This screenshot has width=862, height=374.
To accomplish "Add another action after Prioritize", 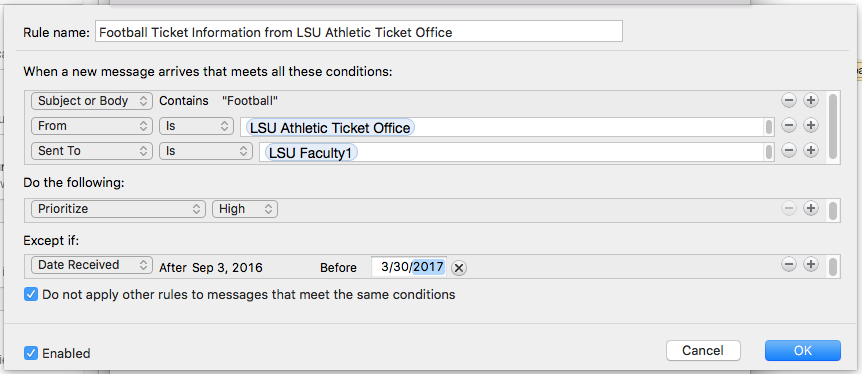I will [811, 208].
